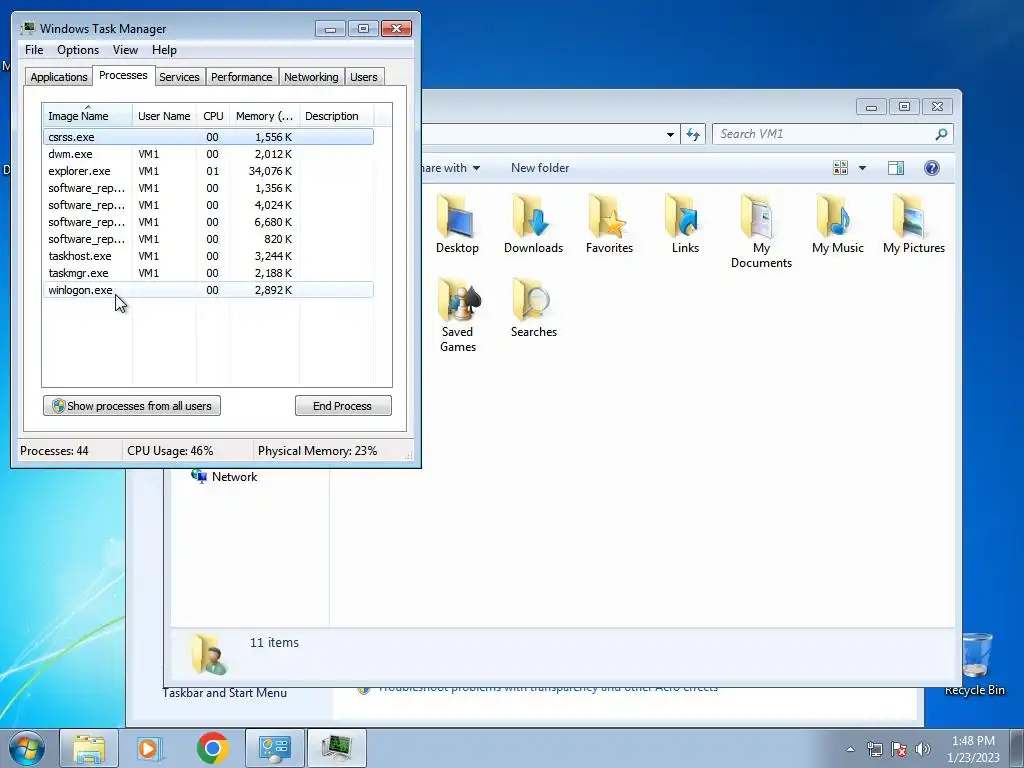
Task: Click the End Process button
Action: (343, 406)
